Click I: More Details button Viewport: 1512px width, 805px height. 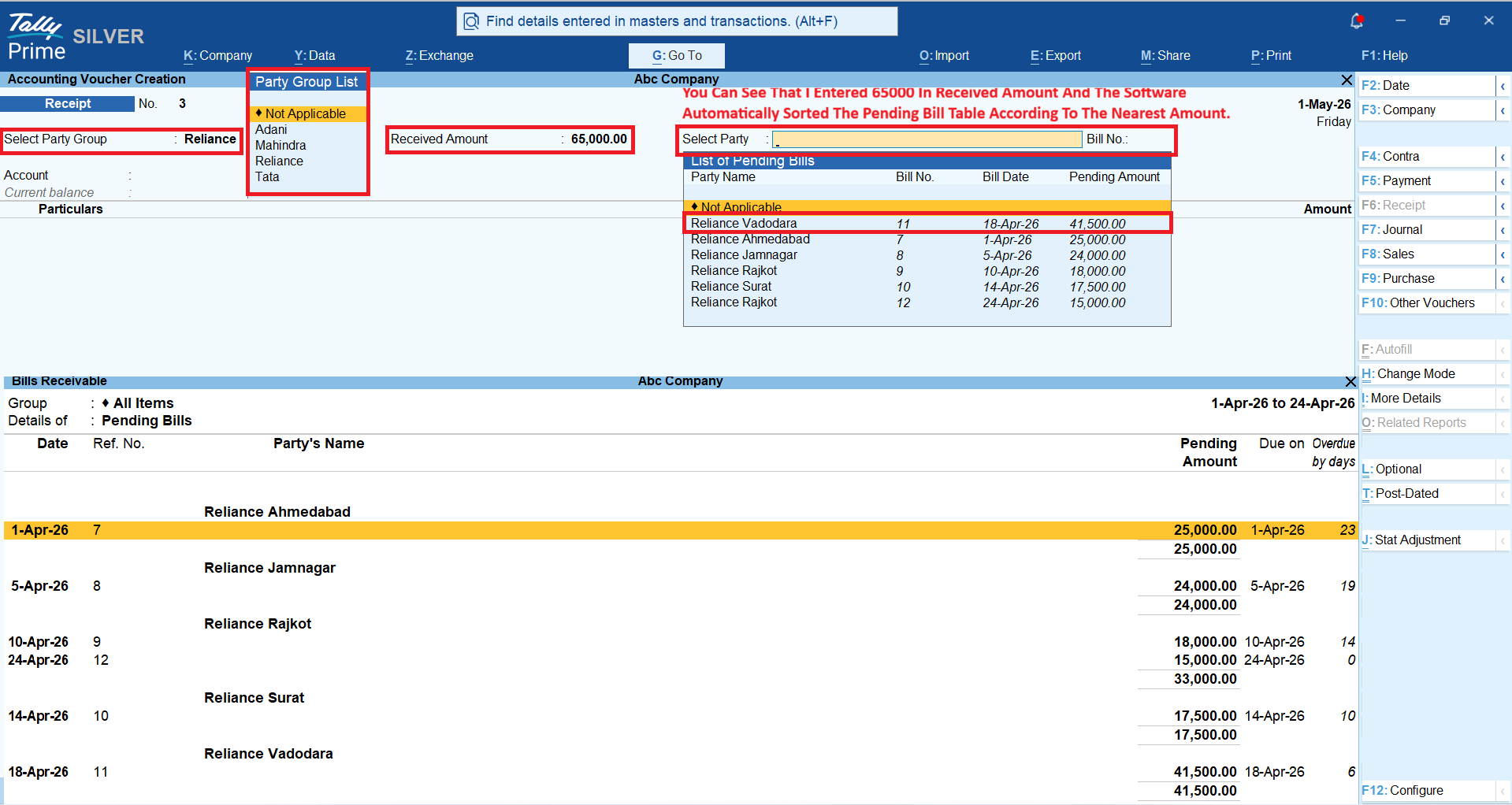point(1427,399)
